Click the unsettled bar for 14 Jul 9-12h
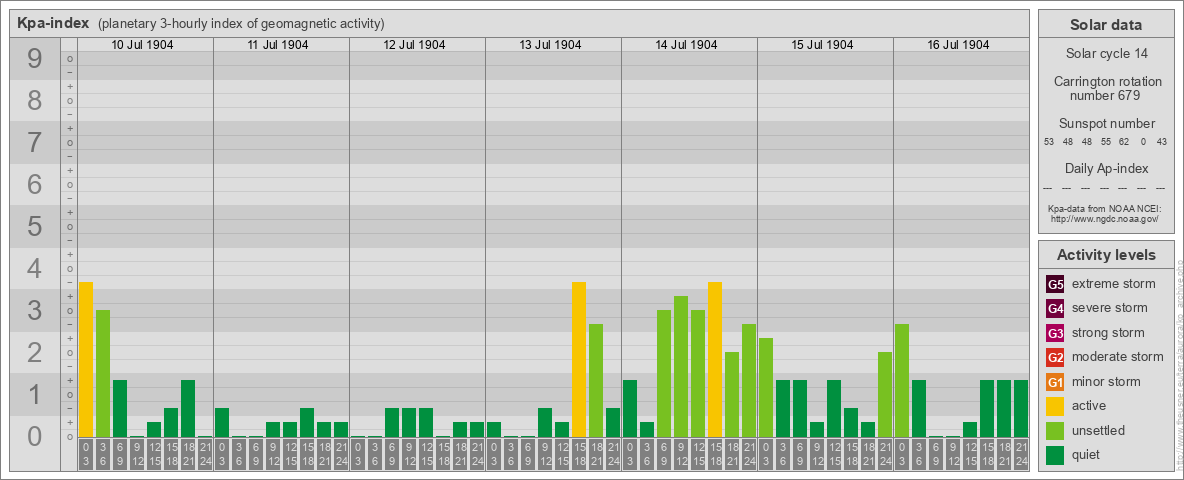The height and width of the screenshot is (480, 1184). pyautogui.click(x=681, y=367)
